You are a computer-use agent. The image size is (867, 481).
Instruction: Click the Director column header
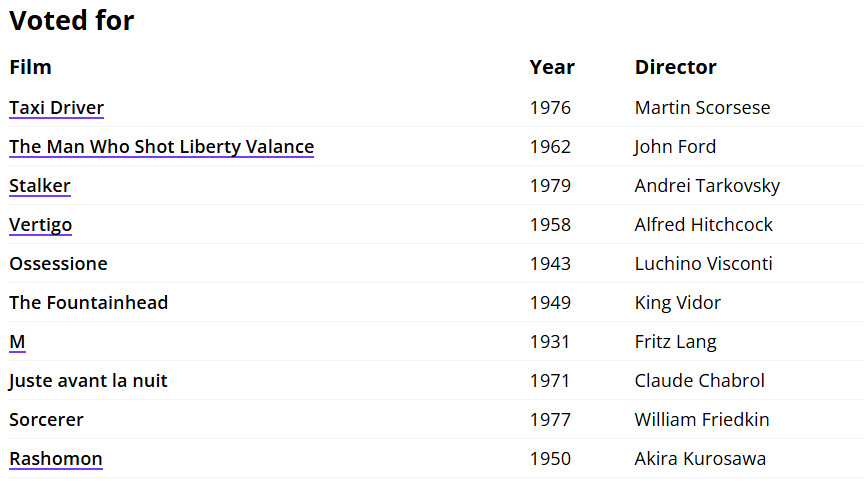point(675,67)
